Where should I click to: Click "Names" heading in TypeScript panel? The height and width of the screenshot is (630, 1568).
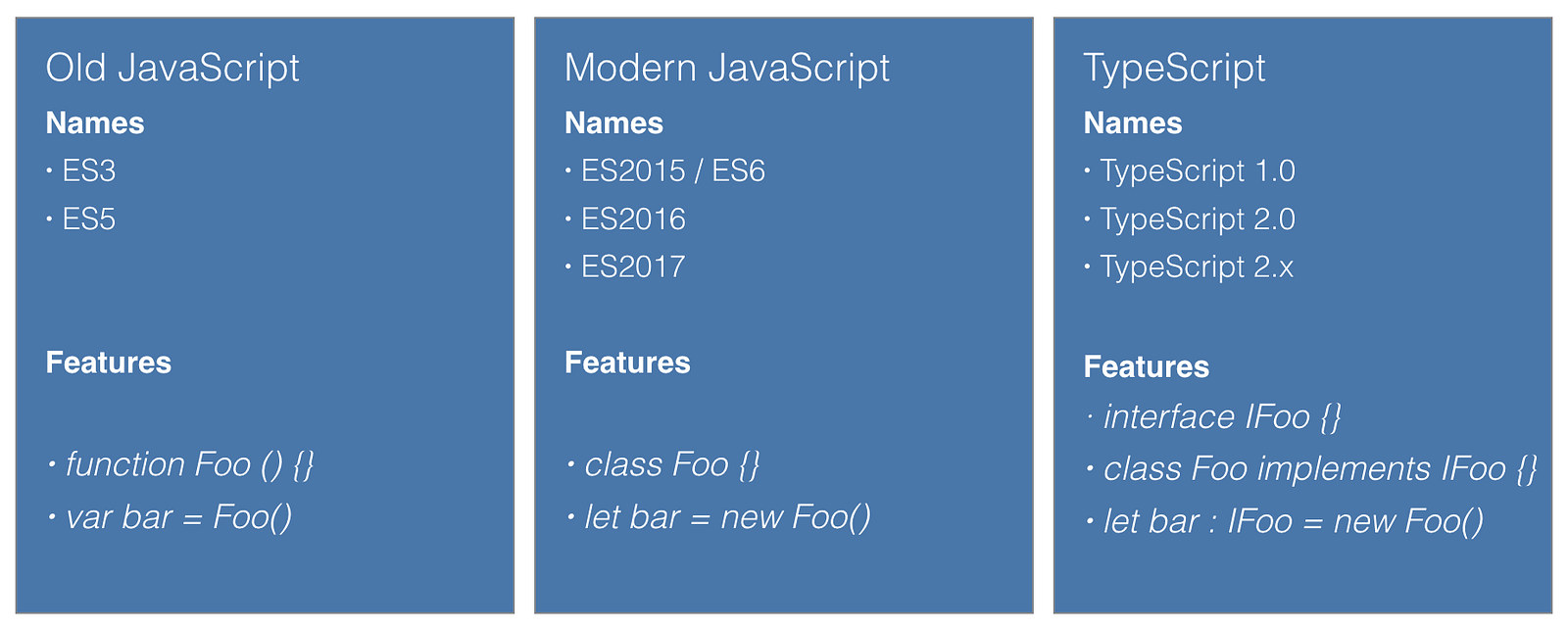[x=1133, y=122]
